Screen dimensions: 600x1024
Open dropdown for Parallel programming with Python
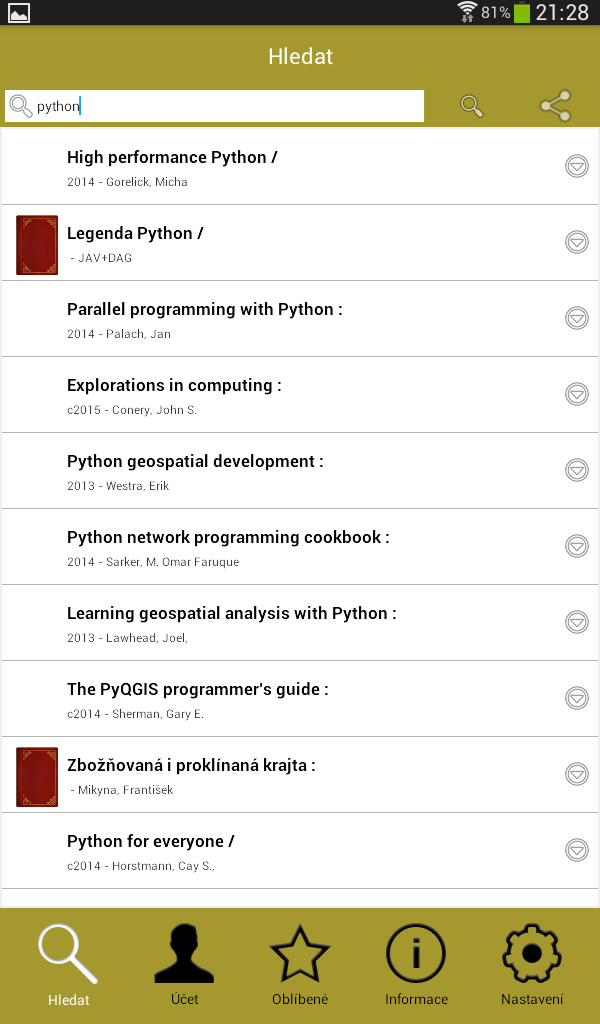577,318
